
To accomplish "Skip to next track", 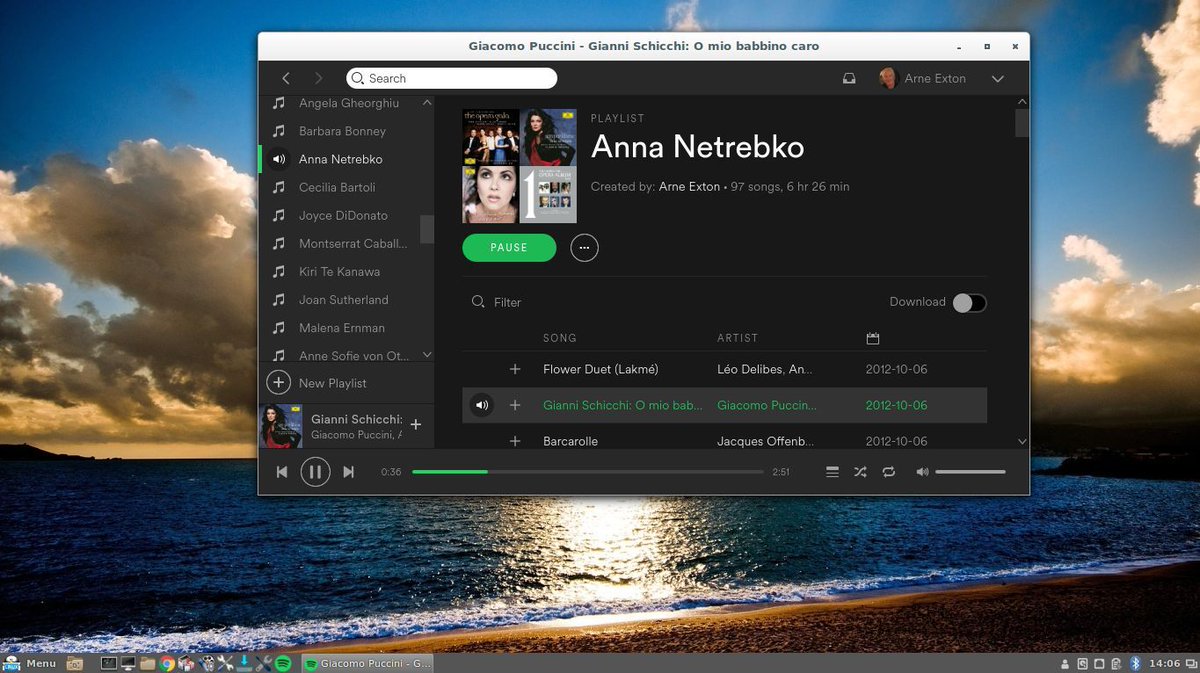I will tap(348, 472).
